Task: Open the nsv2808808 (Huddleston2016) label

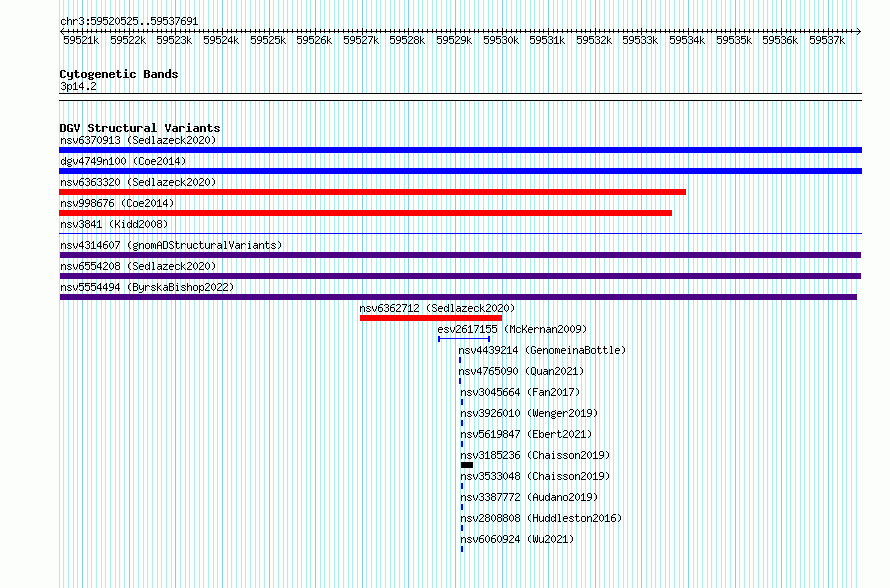Action: pyautogui.click(x=541, y=518)
